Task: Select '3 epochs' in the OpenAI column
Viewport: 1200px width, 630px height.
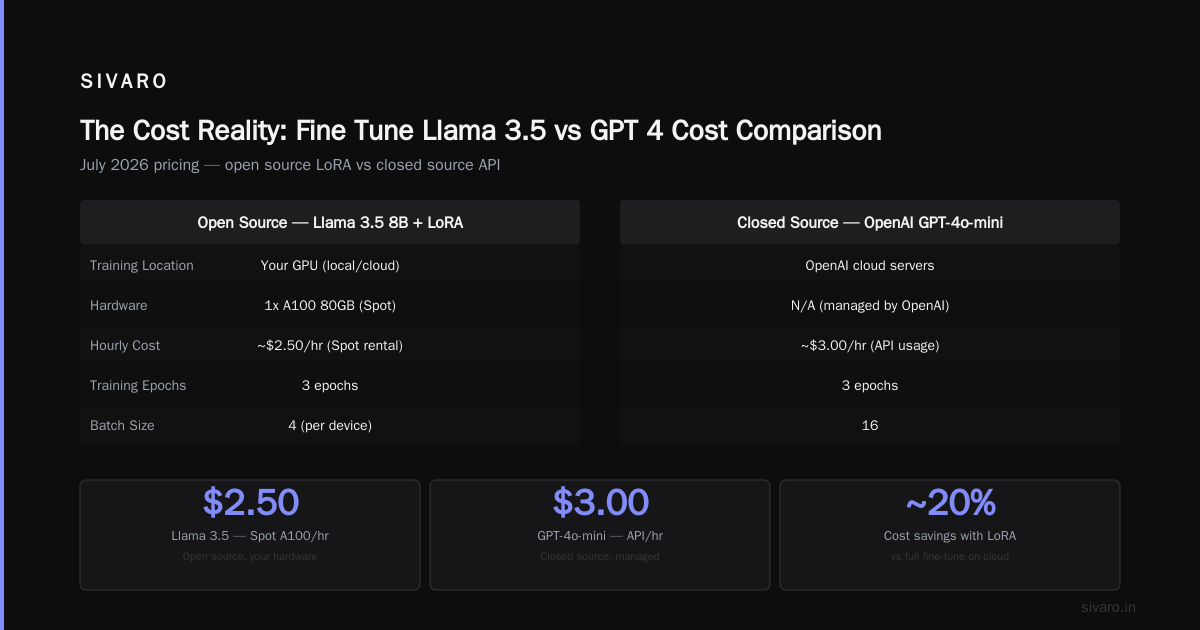Action: pyautogui.click(x=870, y=385)
